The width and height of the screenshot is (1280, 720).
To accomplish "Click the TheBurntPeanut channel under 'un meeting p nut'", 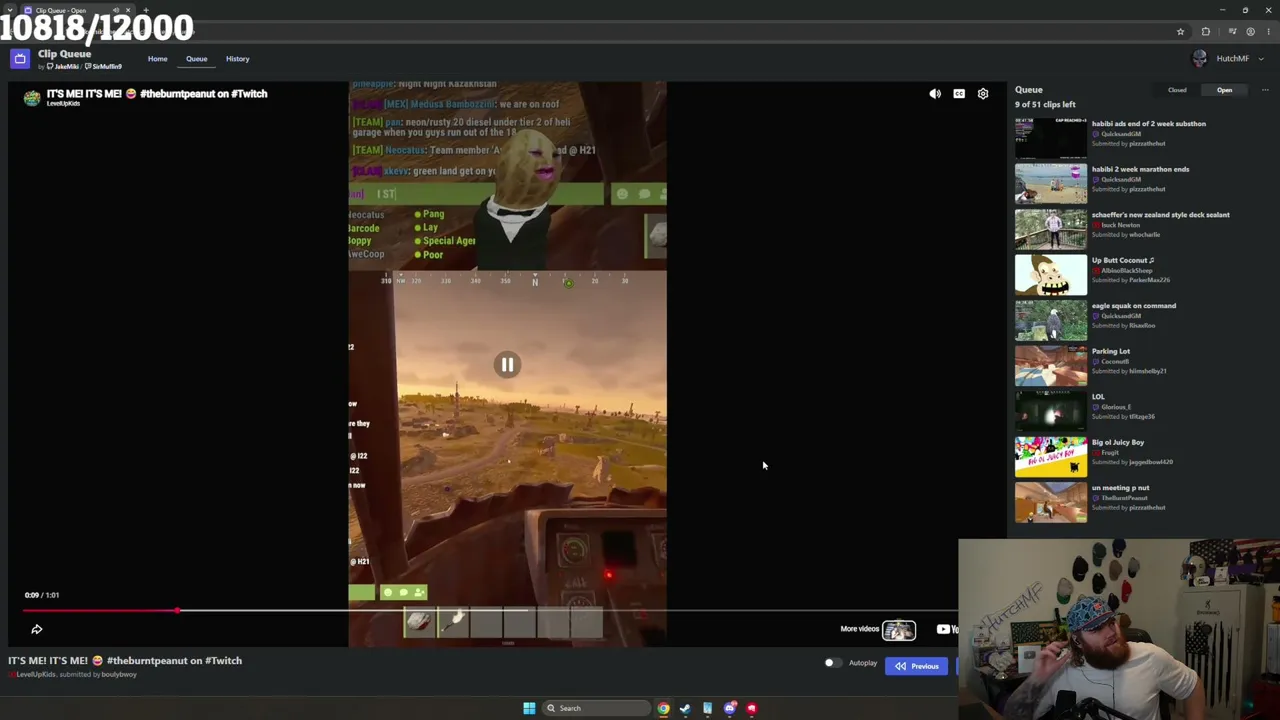I will point(1124,498).
